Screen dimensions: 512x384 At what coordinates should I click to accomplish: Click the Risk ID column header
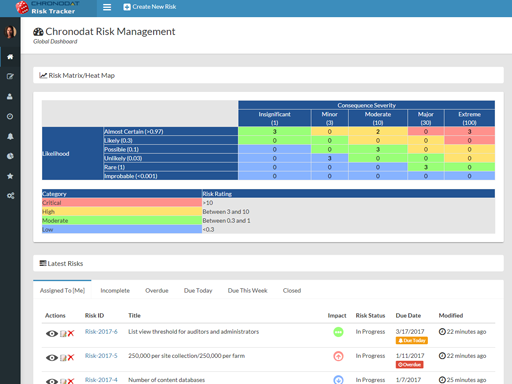[94, 315]
